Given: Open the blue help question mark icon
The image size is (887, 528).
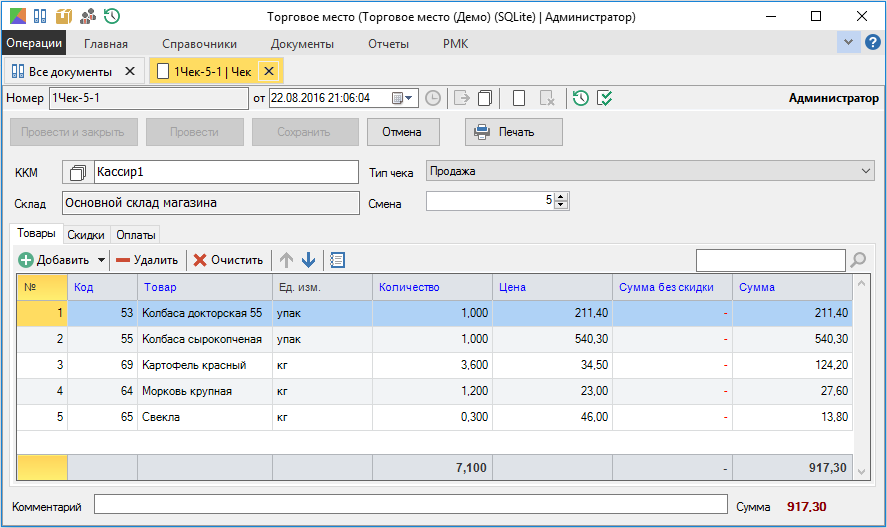Looking at the screenshot, I should point(873,42).
